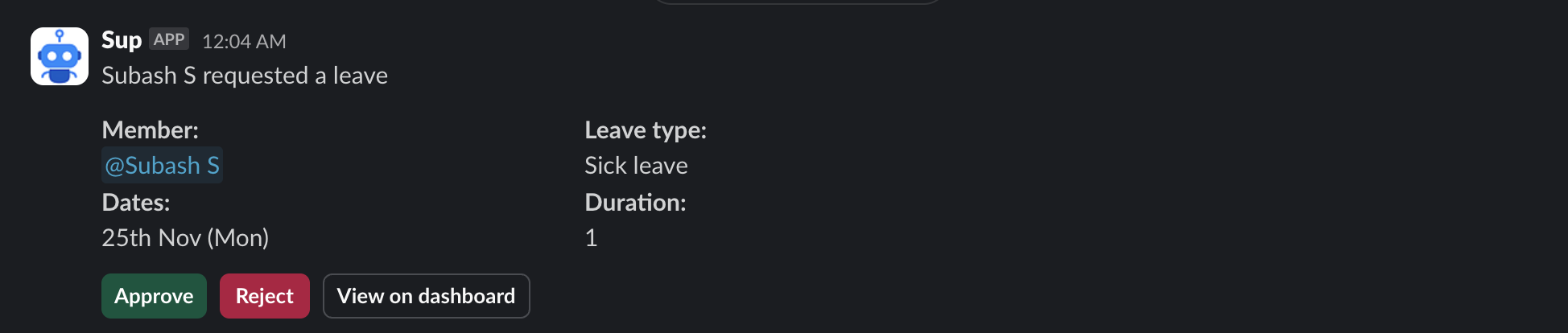1568x333 pixels.
Task: Select the '25th Nov (Mon)' date text
Action: (x=185, y=238)
